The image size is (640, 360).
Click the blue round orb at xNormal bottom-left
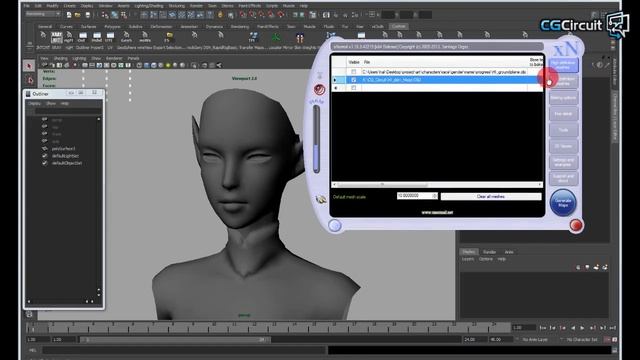pos(335,225)
